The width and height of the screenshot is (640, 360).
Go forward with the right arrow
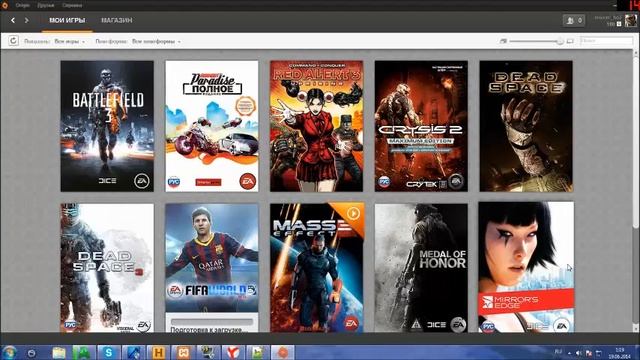pos(27,20)
